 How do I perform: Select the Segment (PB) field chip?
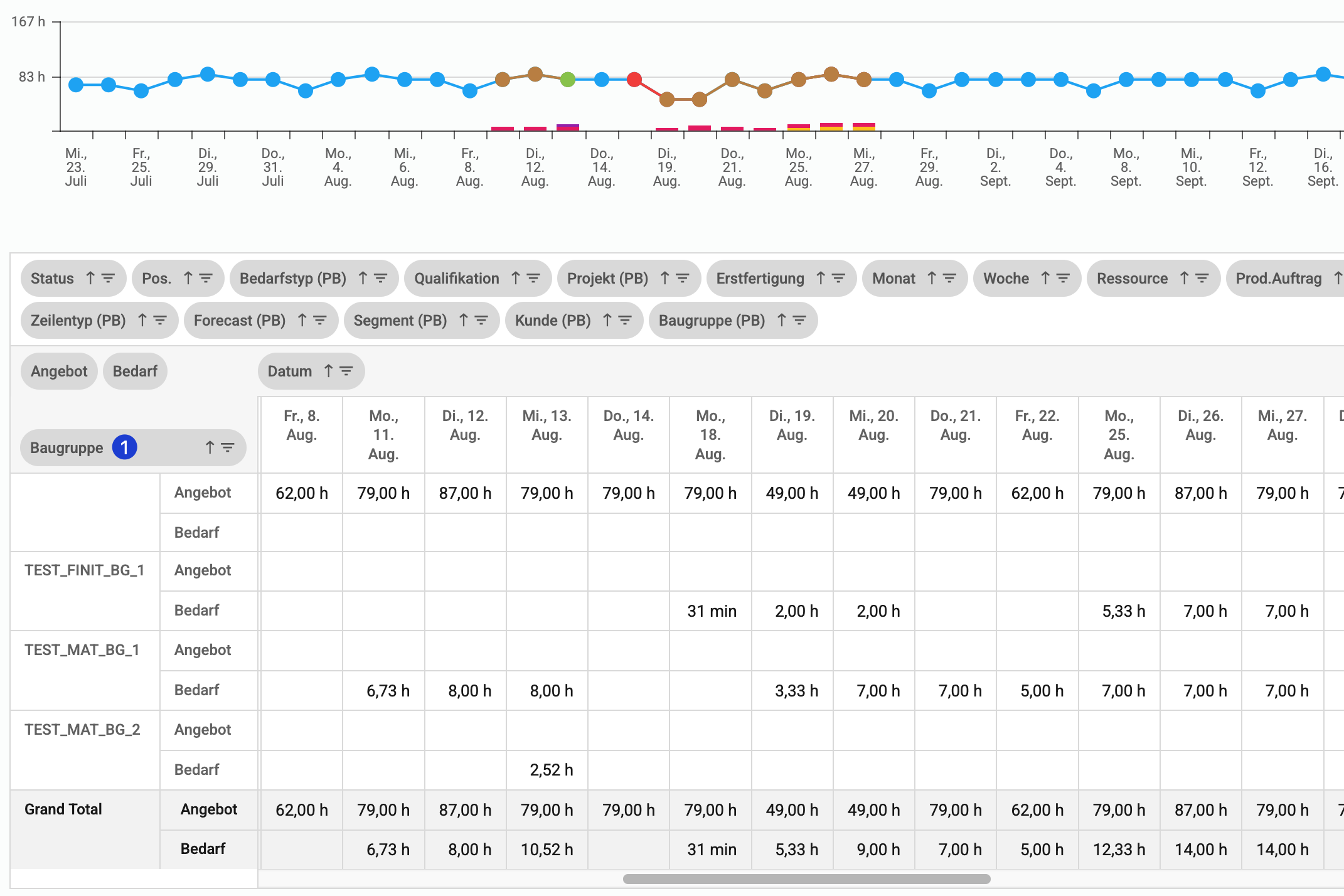400,320
